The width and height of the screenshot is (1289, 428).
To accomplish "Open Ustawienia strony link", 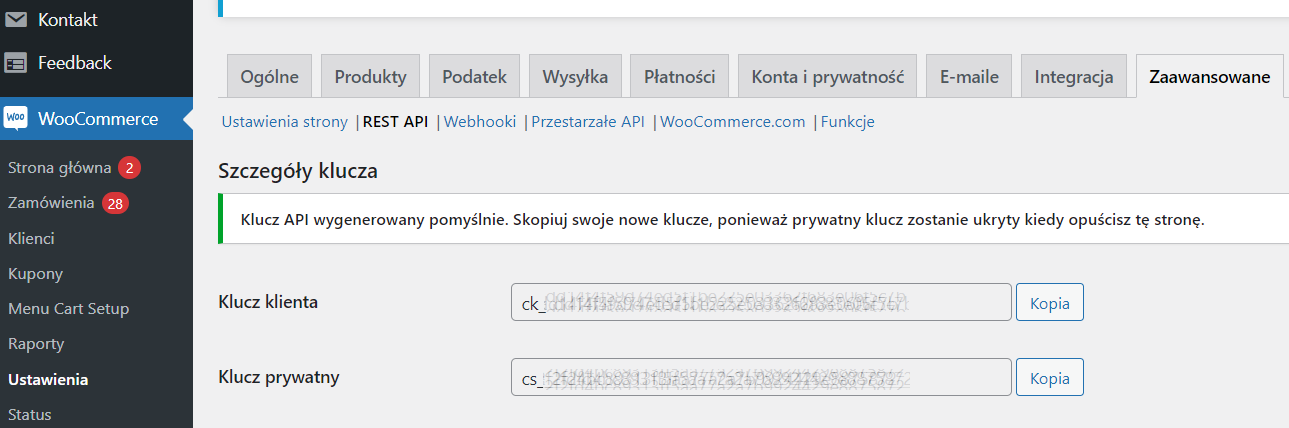I will [x=285, y=122].
